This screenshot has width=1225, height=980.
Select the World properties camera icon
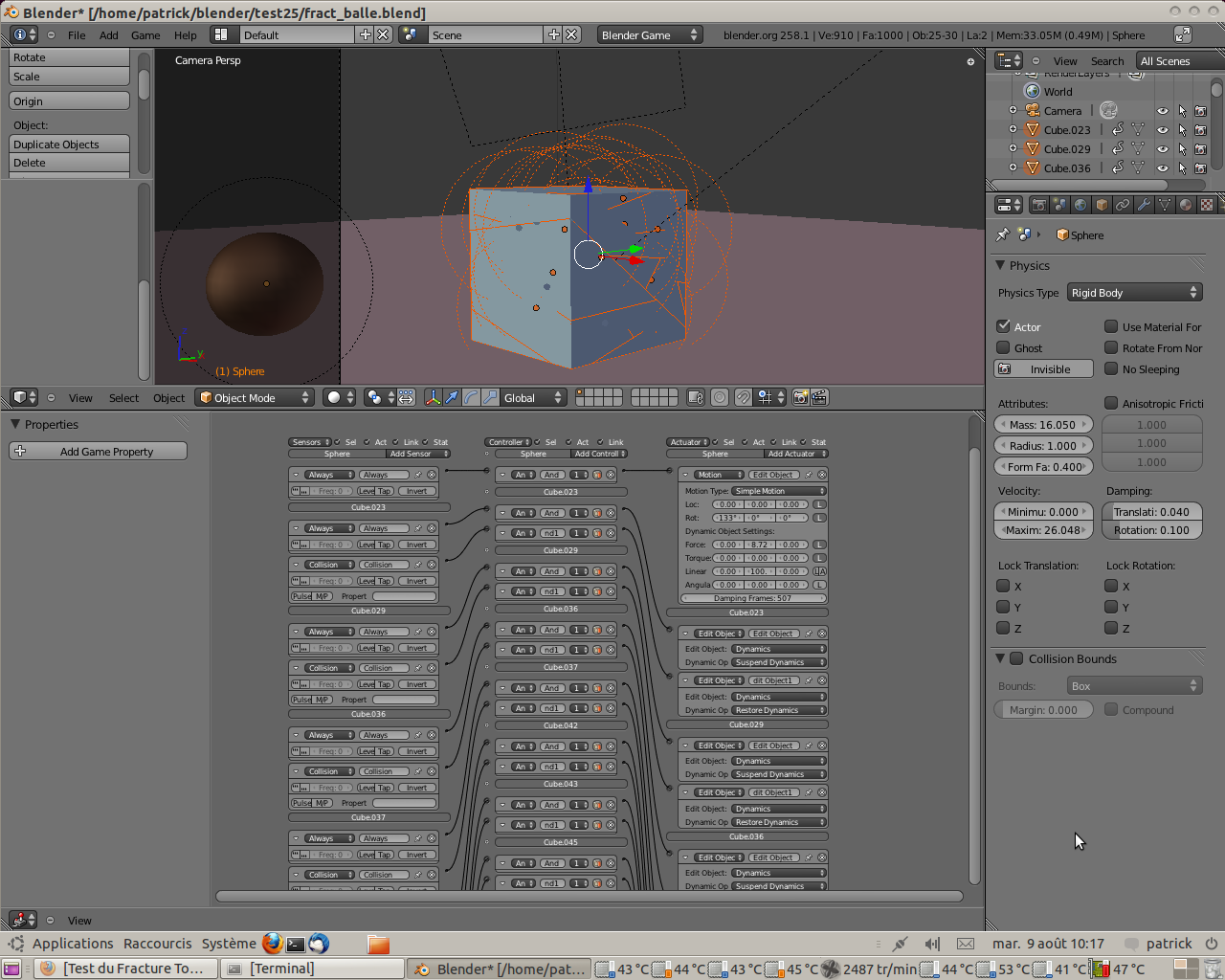click(x=1081, y=204)
